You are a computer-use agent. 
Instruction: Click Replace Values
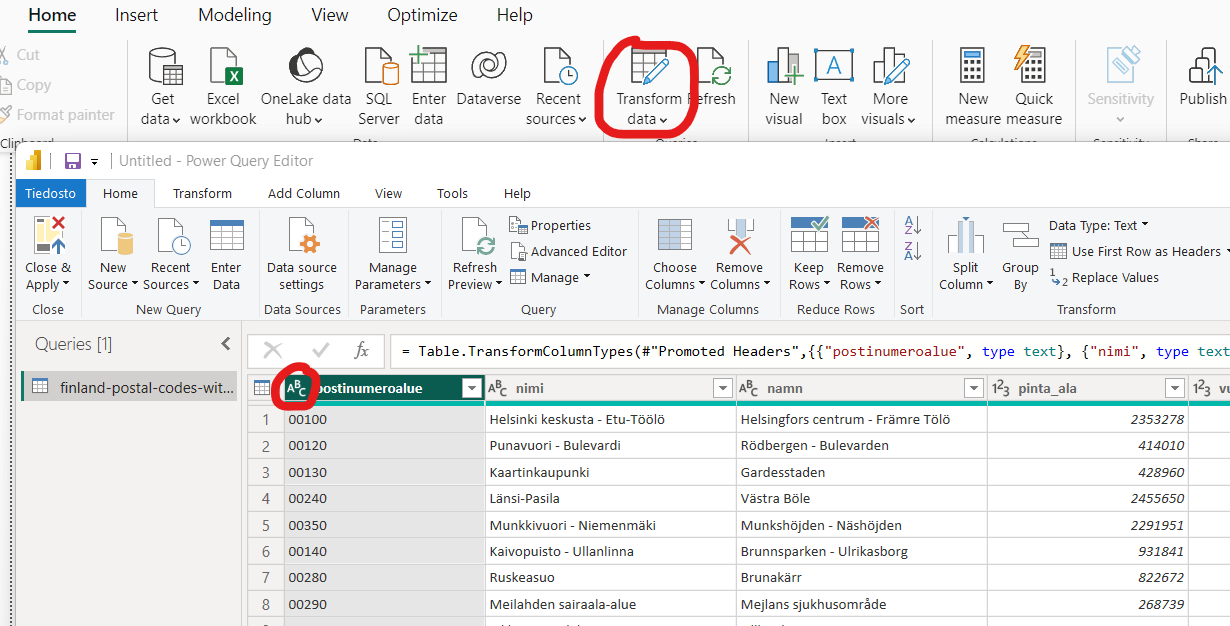coord(1104,278)
